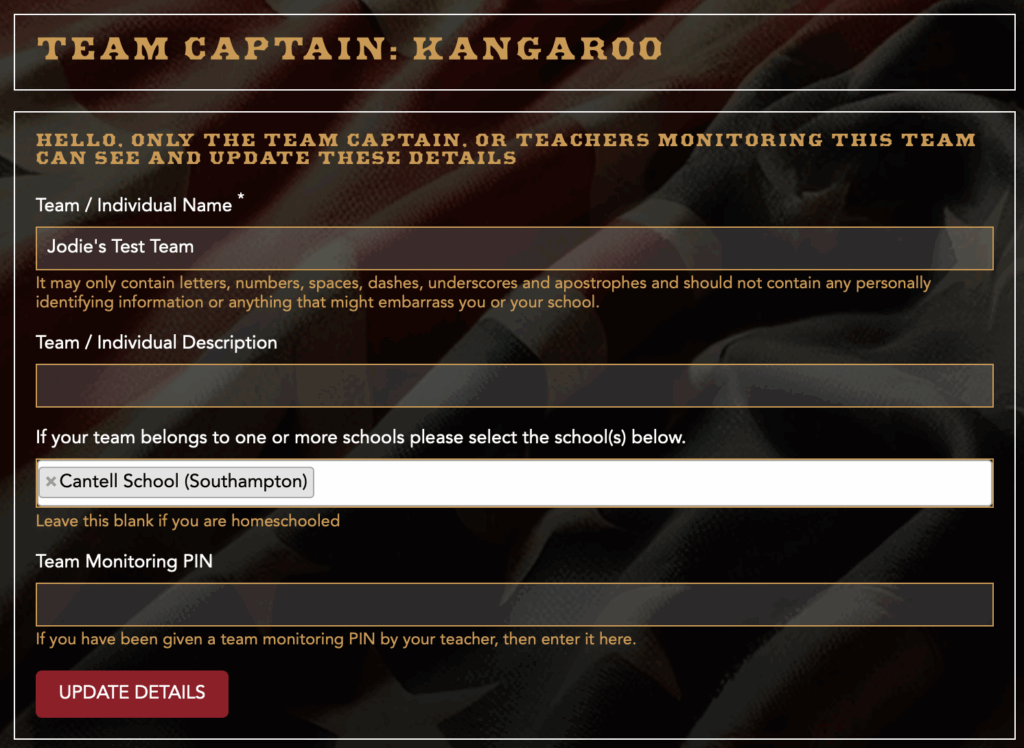The image size is (1024, 748).
Task: Click the "If your team belongs to" schools label
Action: [360, 437]
